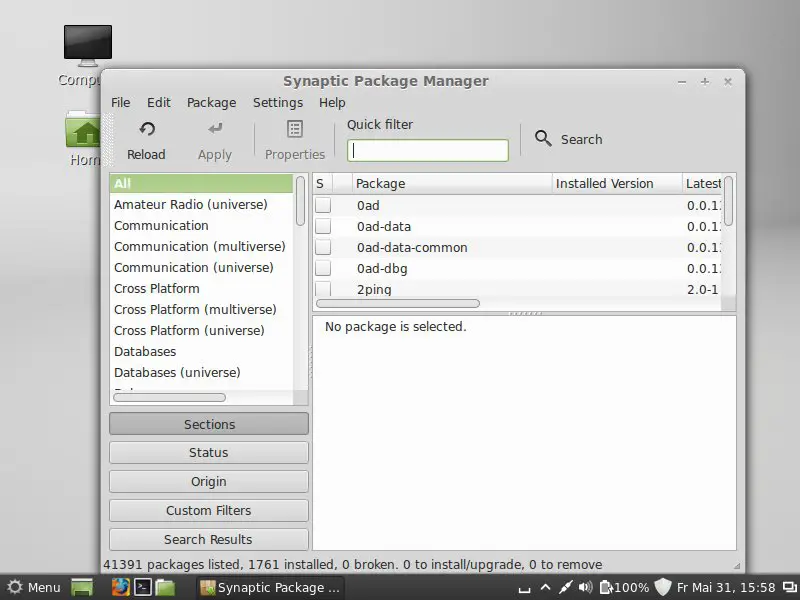
Task: Select the 0ad-data package name
Action: point(384,227)
